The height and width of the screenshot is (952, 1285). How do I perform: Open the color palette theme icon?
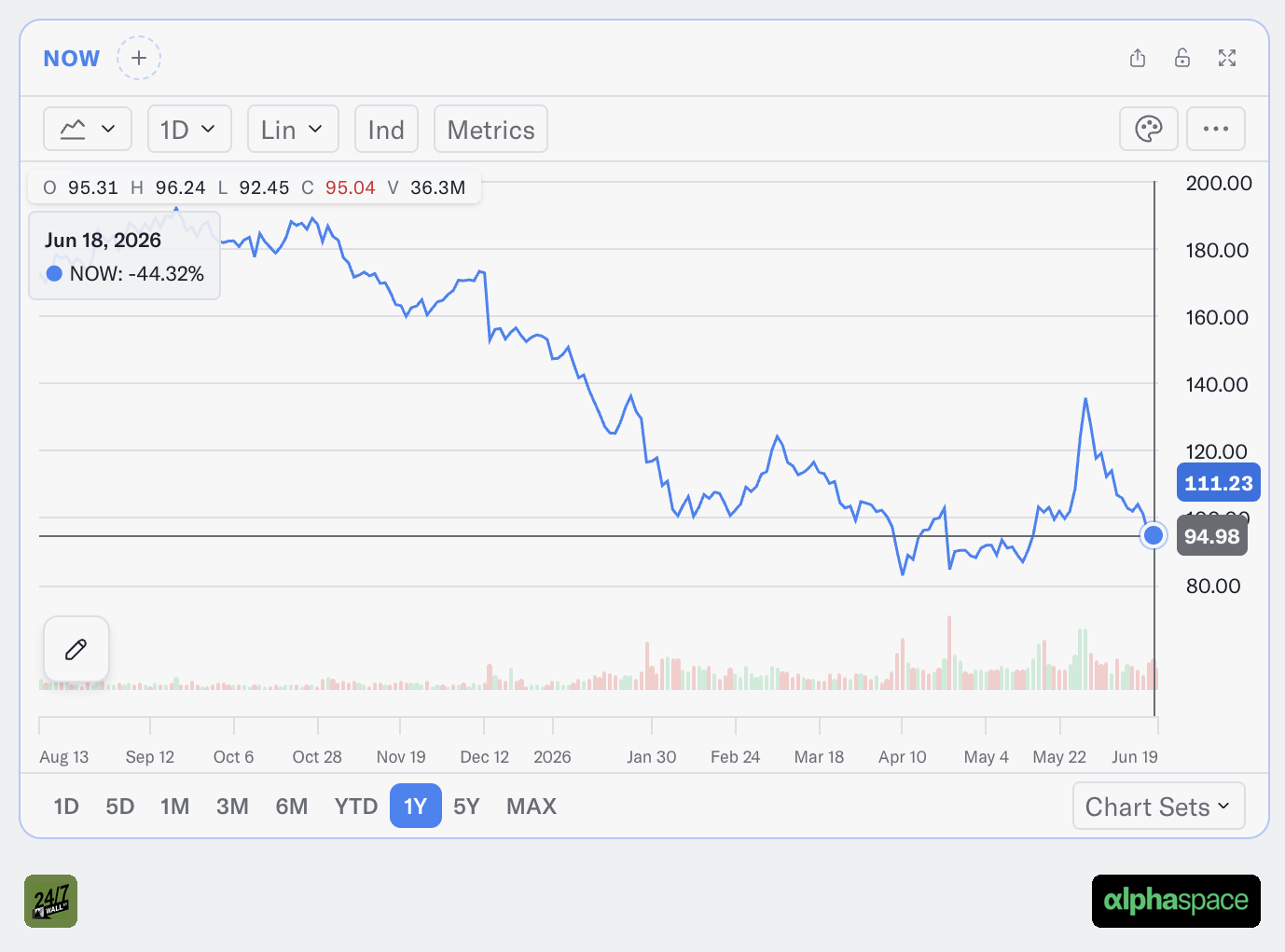[1149, 129]
